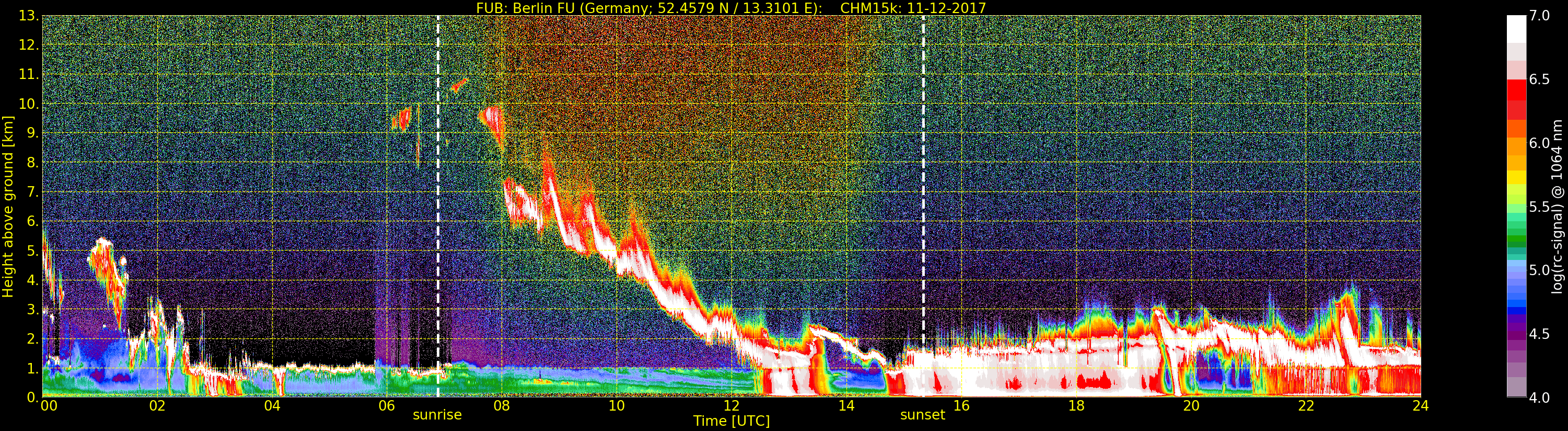Click the colorbar tick label '6.5'

click(1539, 80)
